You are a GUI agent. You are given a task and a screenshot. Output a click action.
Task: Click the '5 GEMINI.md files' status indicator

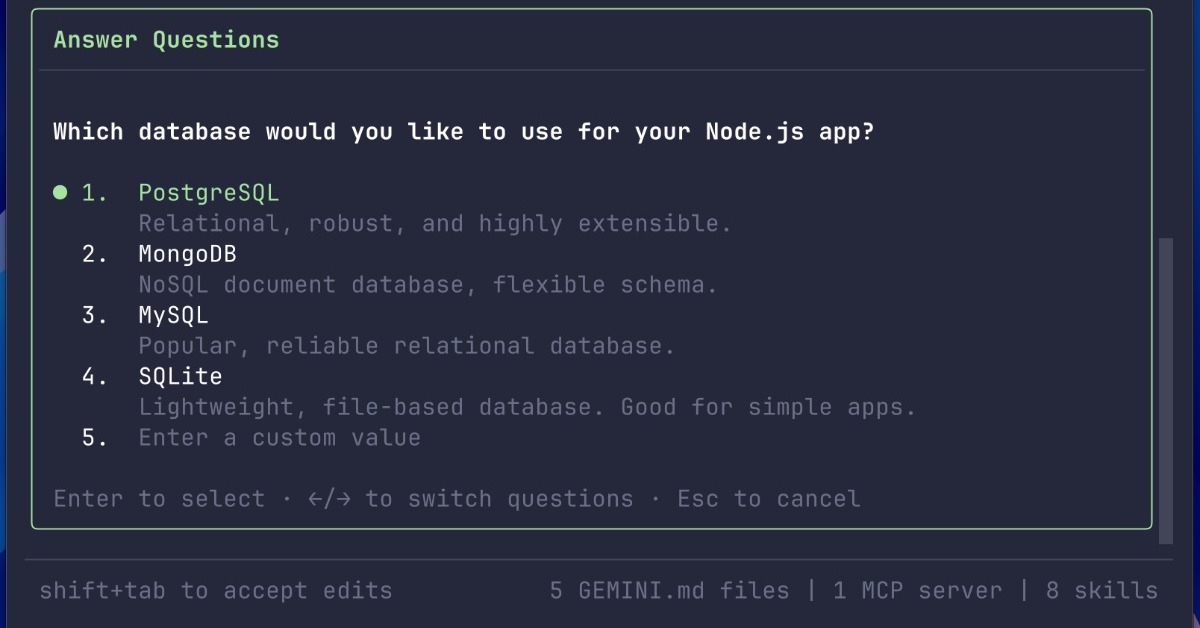coord(669,591)
